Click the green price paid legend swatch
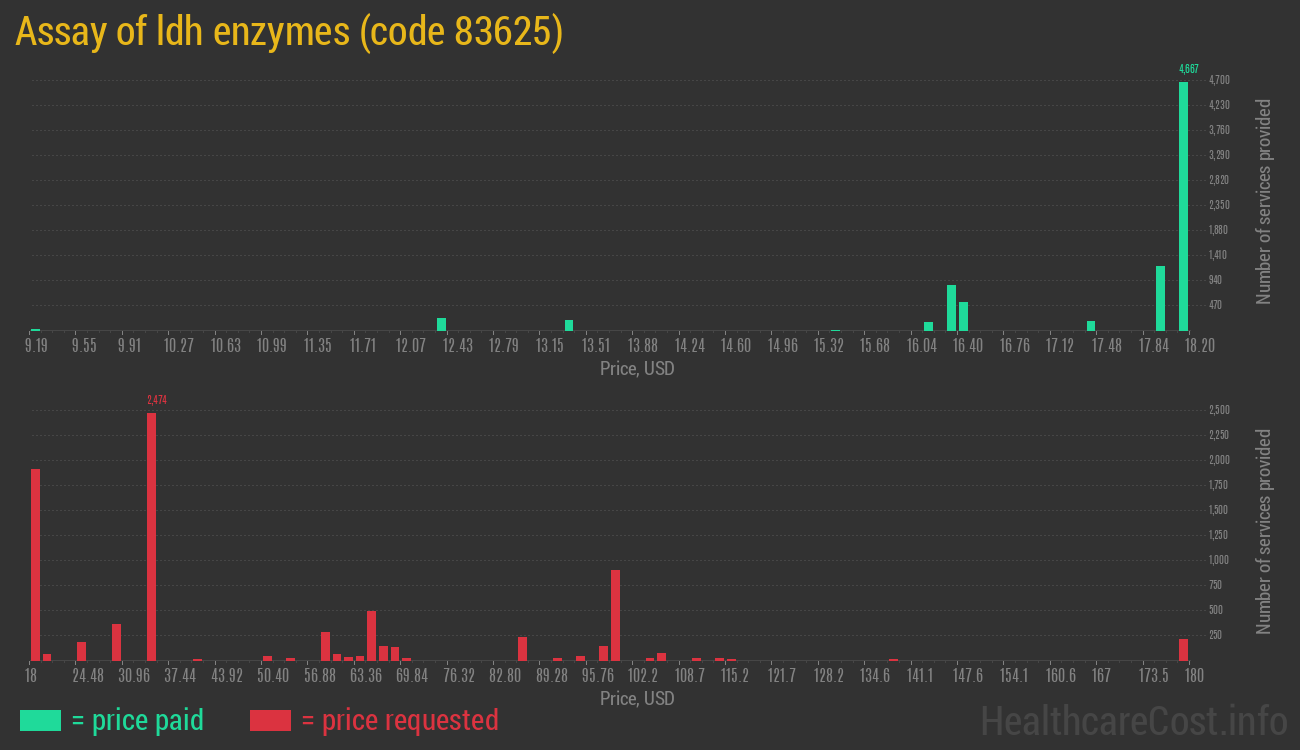The height and width of the screenshot is (750, 1300). click(x=40, y=720)
